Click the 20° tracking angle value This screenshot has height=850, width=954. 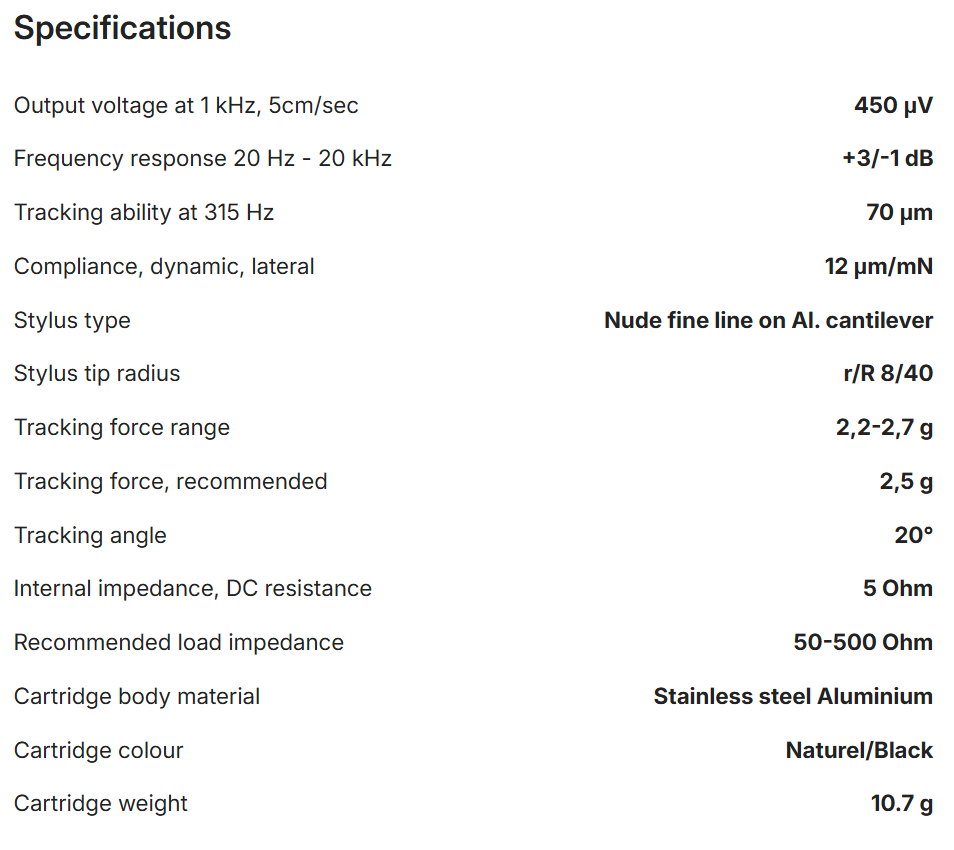tap(913, 536)
